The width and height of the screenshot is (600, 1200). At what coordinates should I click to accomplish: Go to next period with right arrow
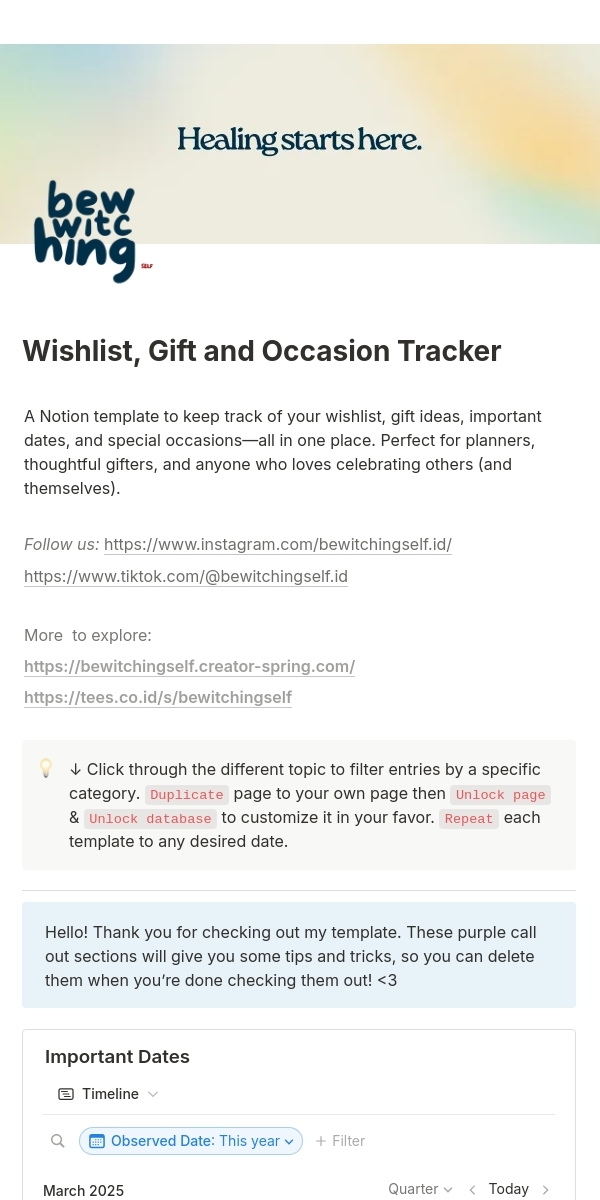click(545, 1190)
